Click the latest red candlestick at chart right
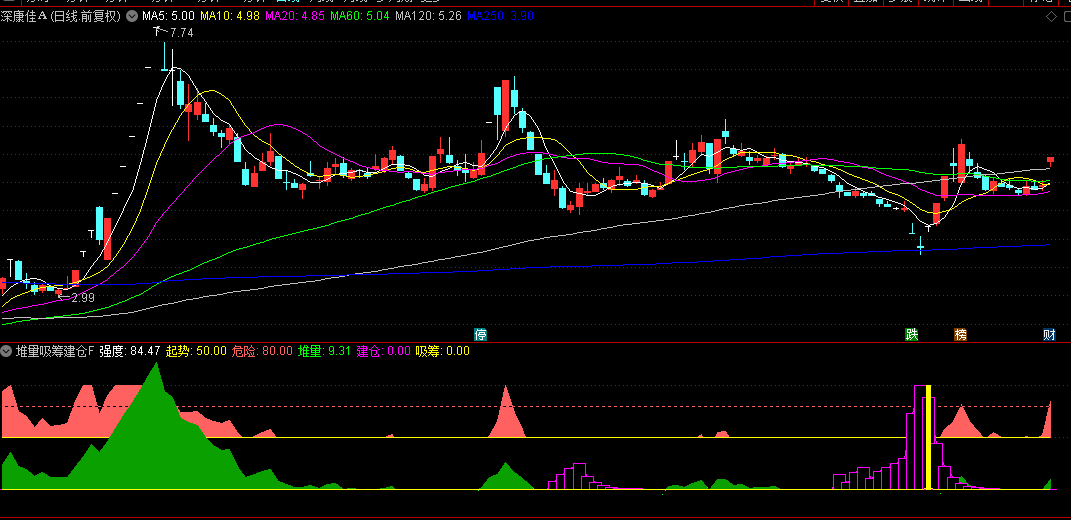 pyautogui.click(x=1051, y=160)
